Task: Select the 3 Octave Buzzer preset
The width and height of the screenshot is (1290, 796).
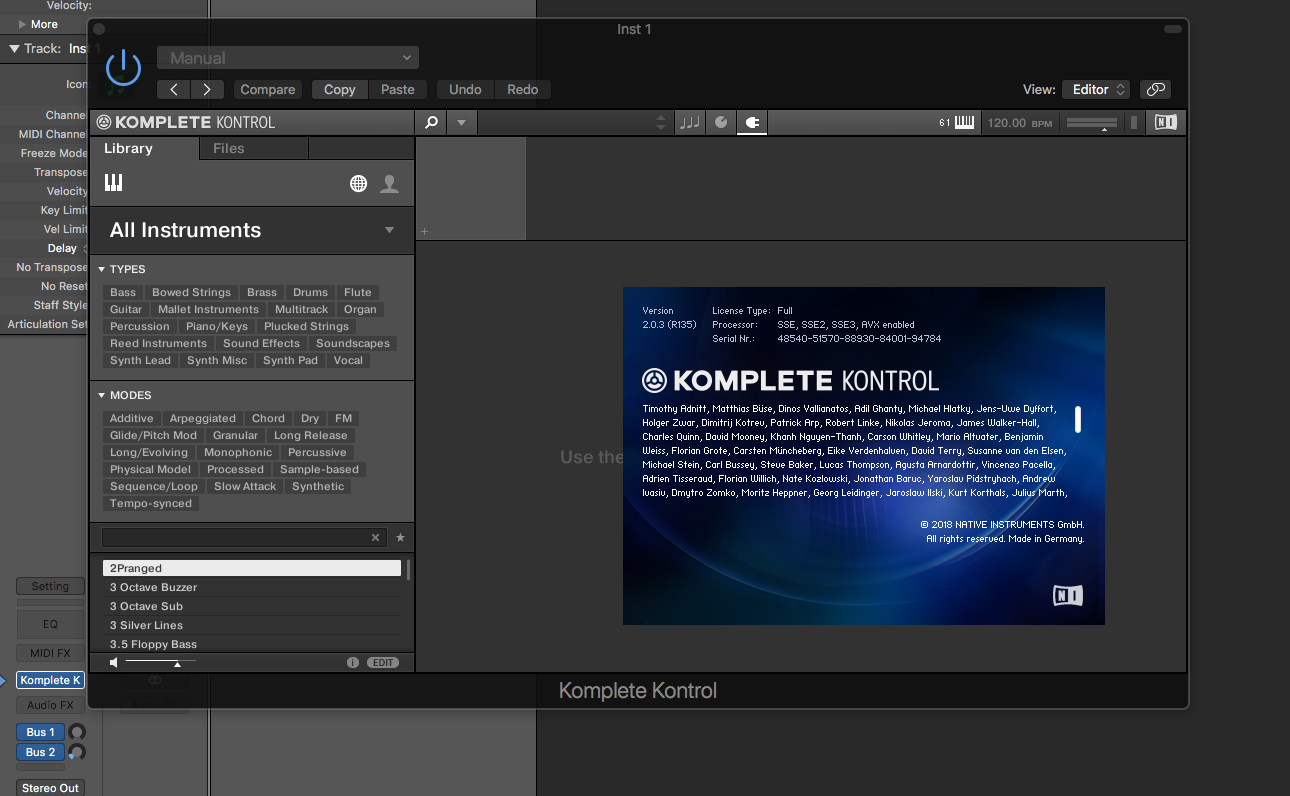Action: pyautogui.click(x=251, y=587)
